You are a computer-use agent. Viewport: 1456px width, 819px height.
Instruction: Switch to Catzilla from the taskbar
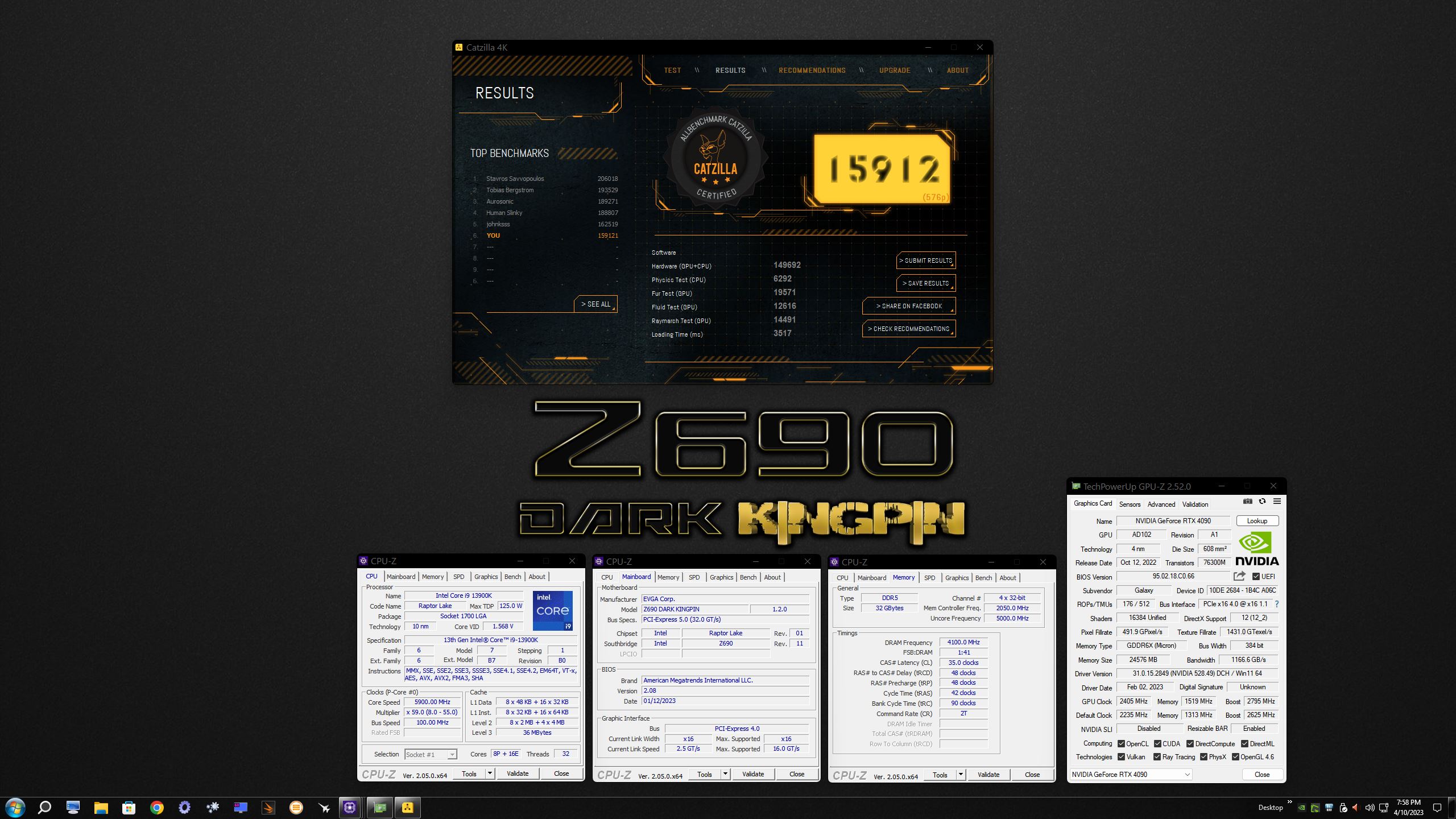pyautogui.click(x=408, y=808)
